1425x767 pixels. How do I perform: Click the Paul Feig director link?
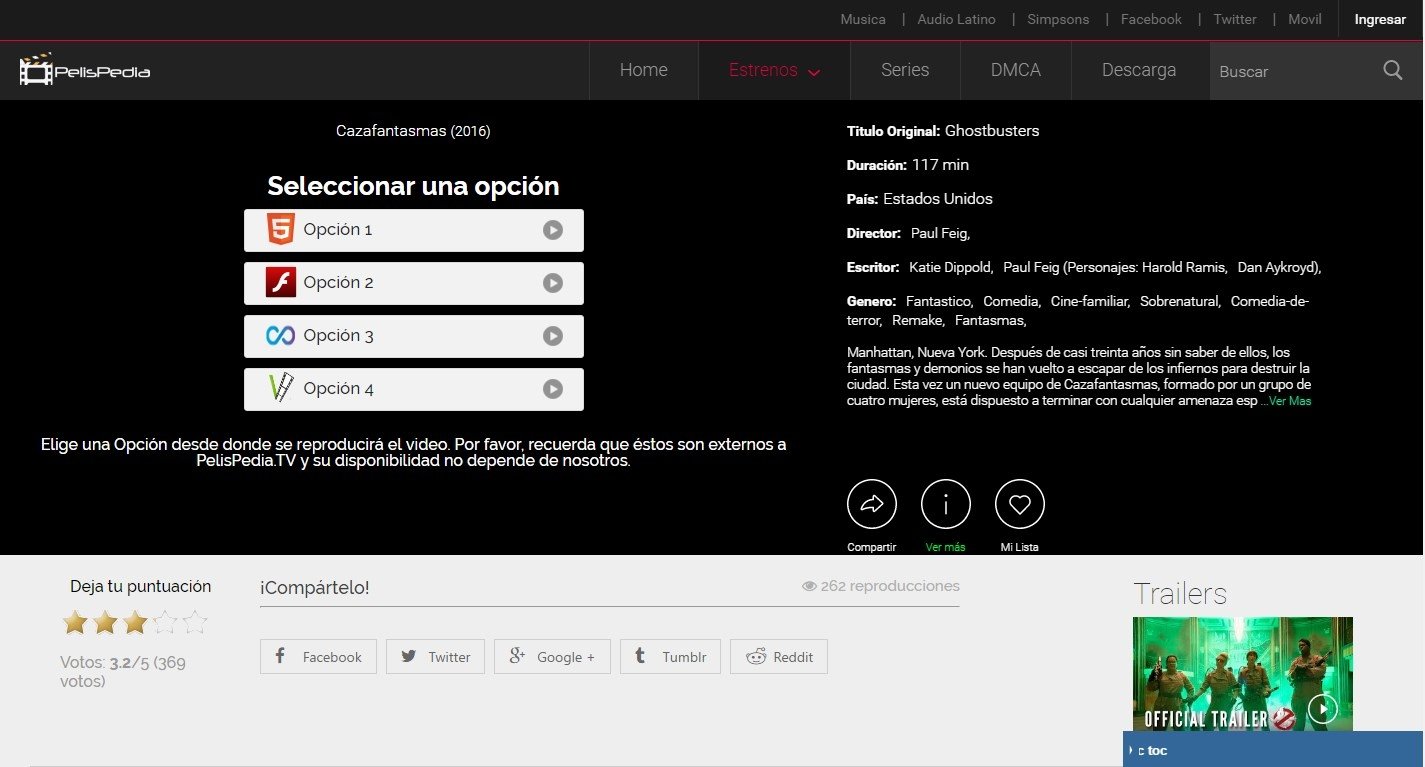tap(940, 233)
